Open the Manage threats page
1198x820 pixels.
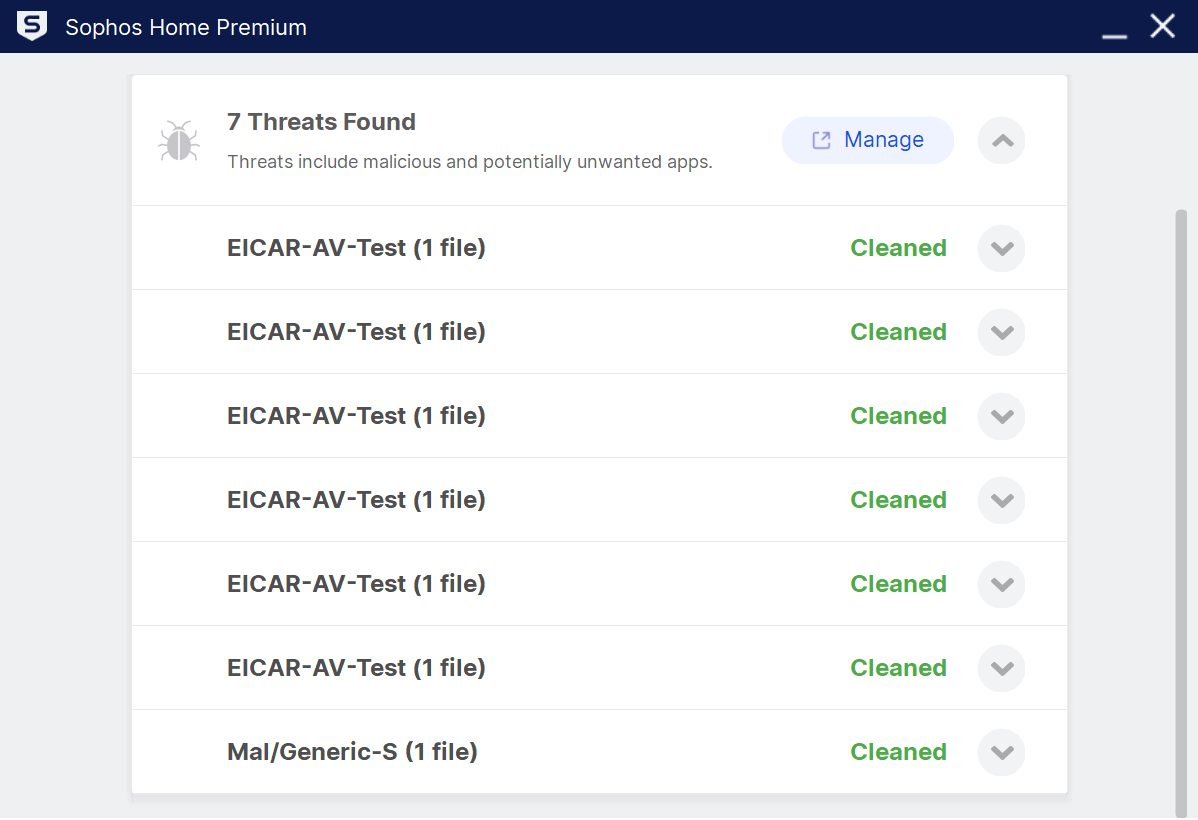868,140
